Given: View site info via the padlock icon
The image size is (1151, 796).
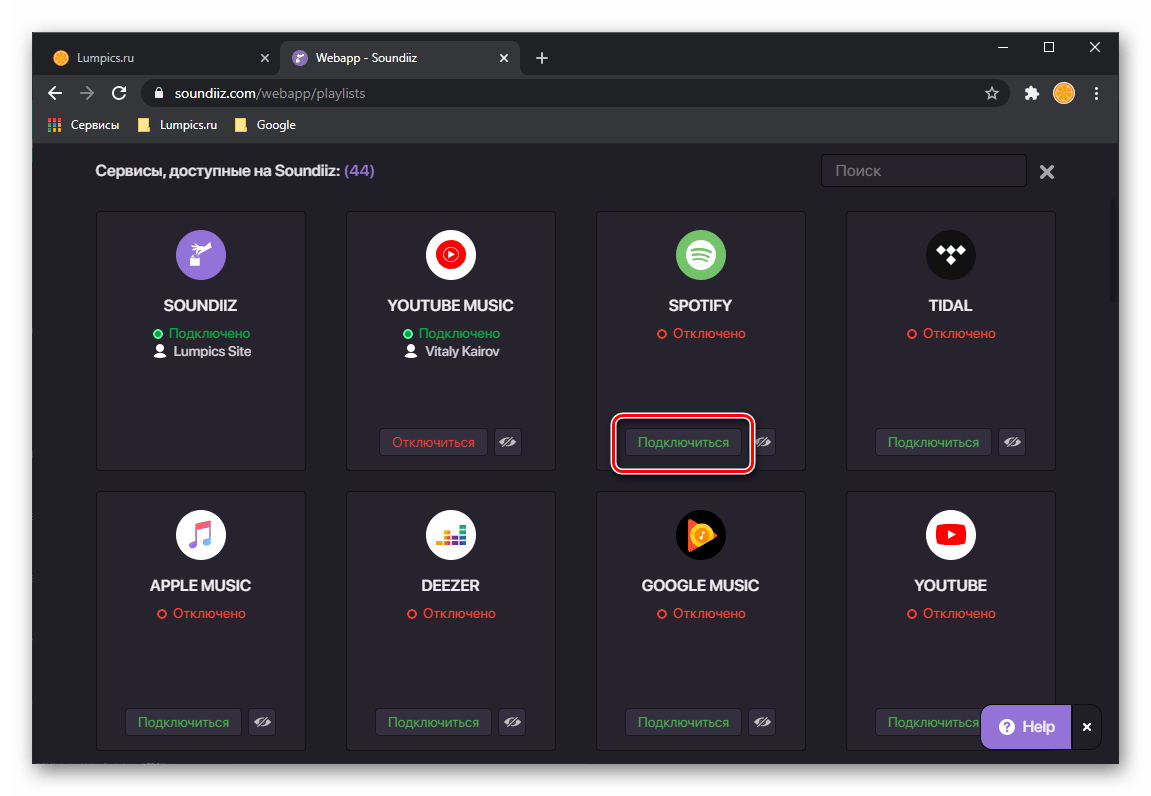Looking at the screenshot, I should pyautogui.click(x=159, y=93).
